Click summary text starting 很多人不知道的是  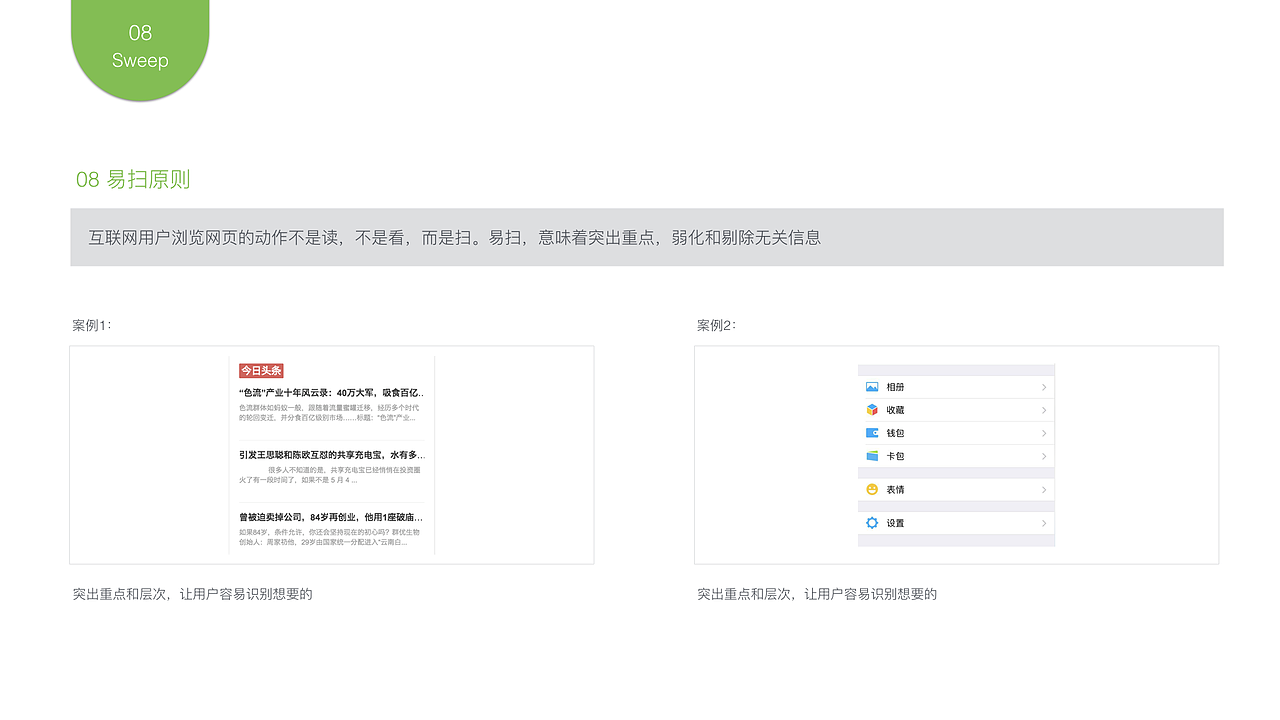(x=330, y=474)
